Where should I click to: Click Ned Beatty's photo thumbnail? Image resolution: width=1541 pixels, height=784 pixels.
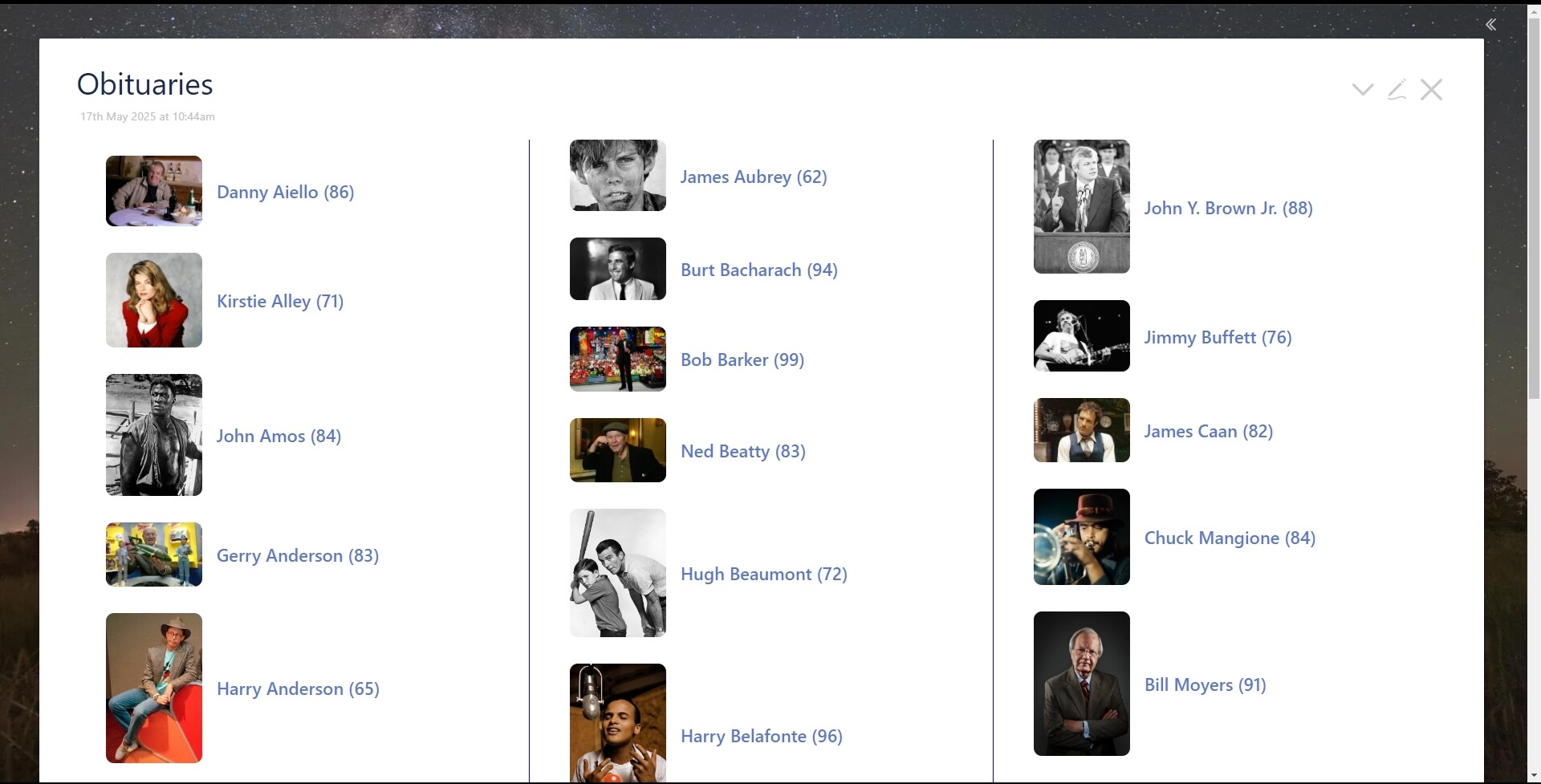pos(618,450)
